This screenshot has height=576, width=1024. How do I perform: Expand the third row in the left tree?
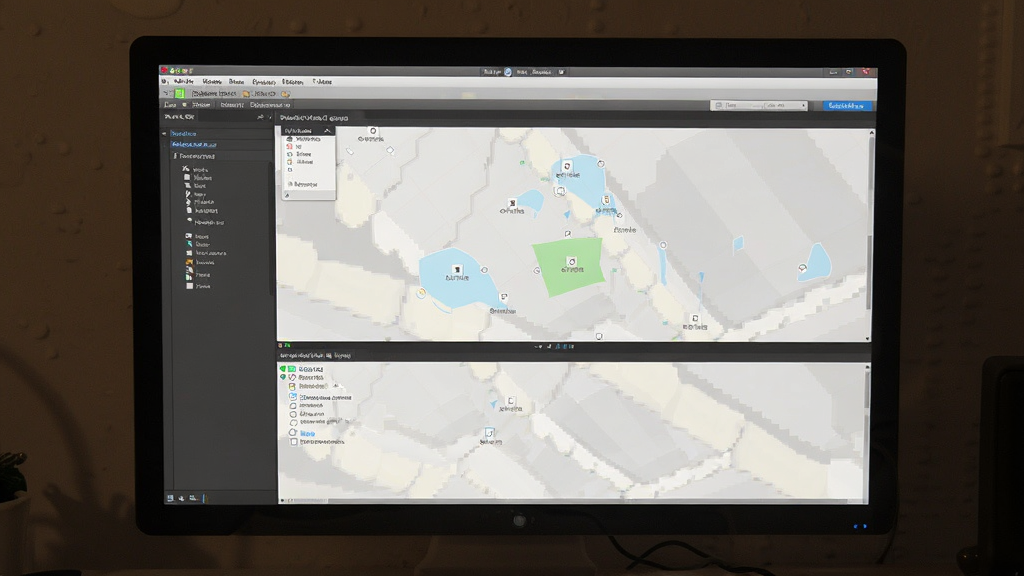coord(175,156)
